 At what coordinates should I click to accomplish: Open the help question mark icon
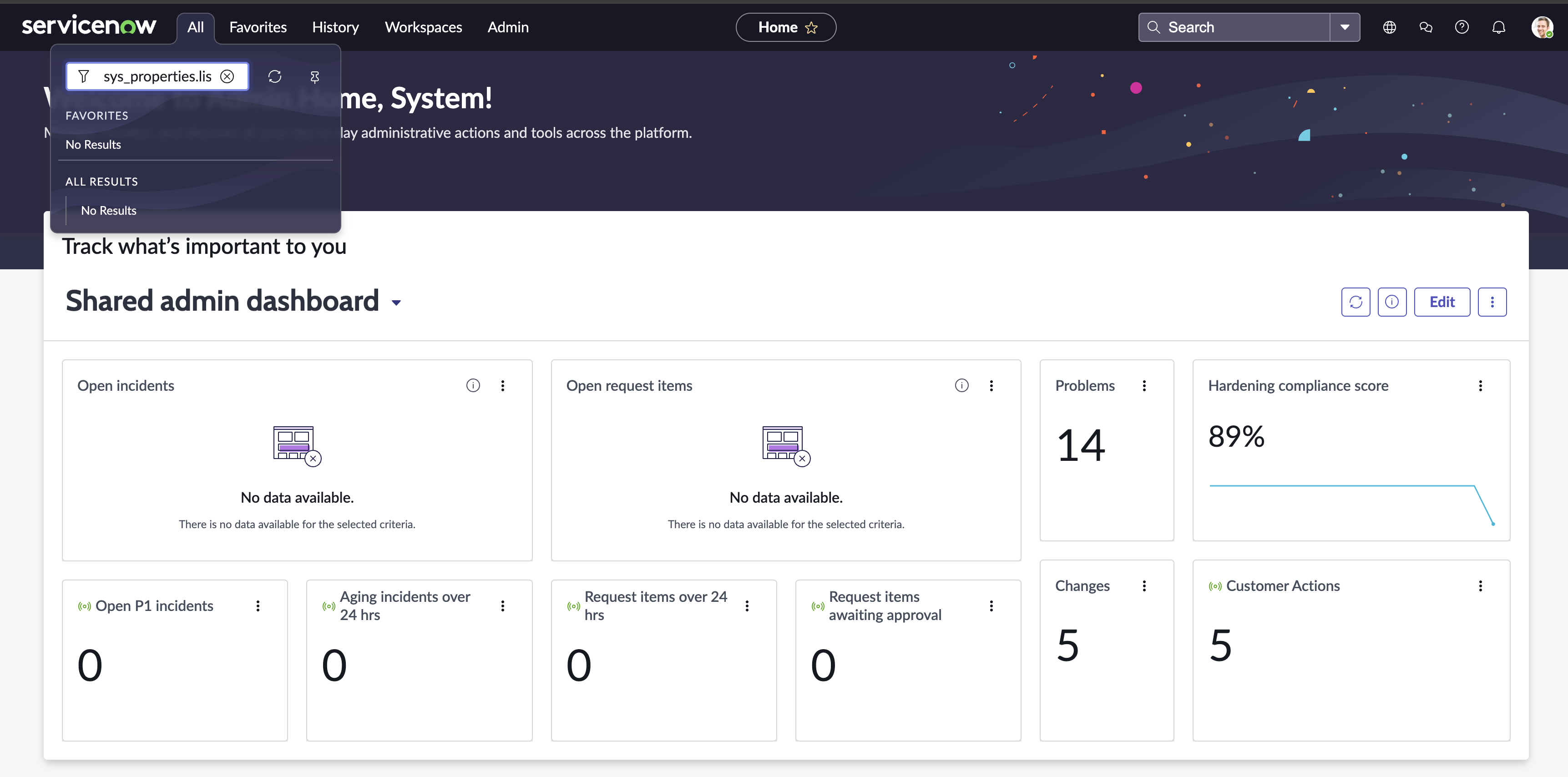coord(1462,27)
